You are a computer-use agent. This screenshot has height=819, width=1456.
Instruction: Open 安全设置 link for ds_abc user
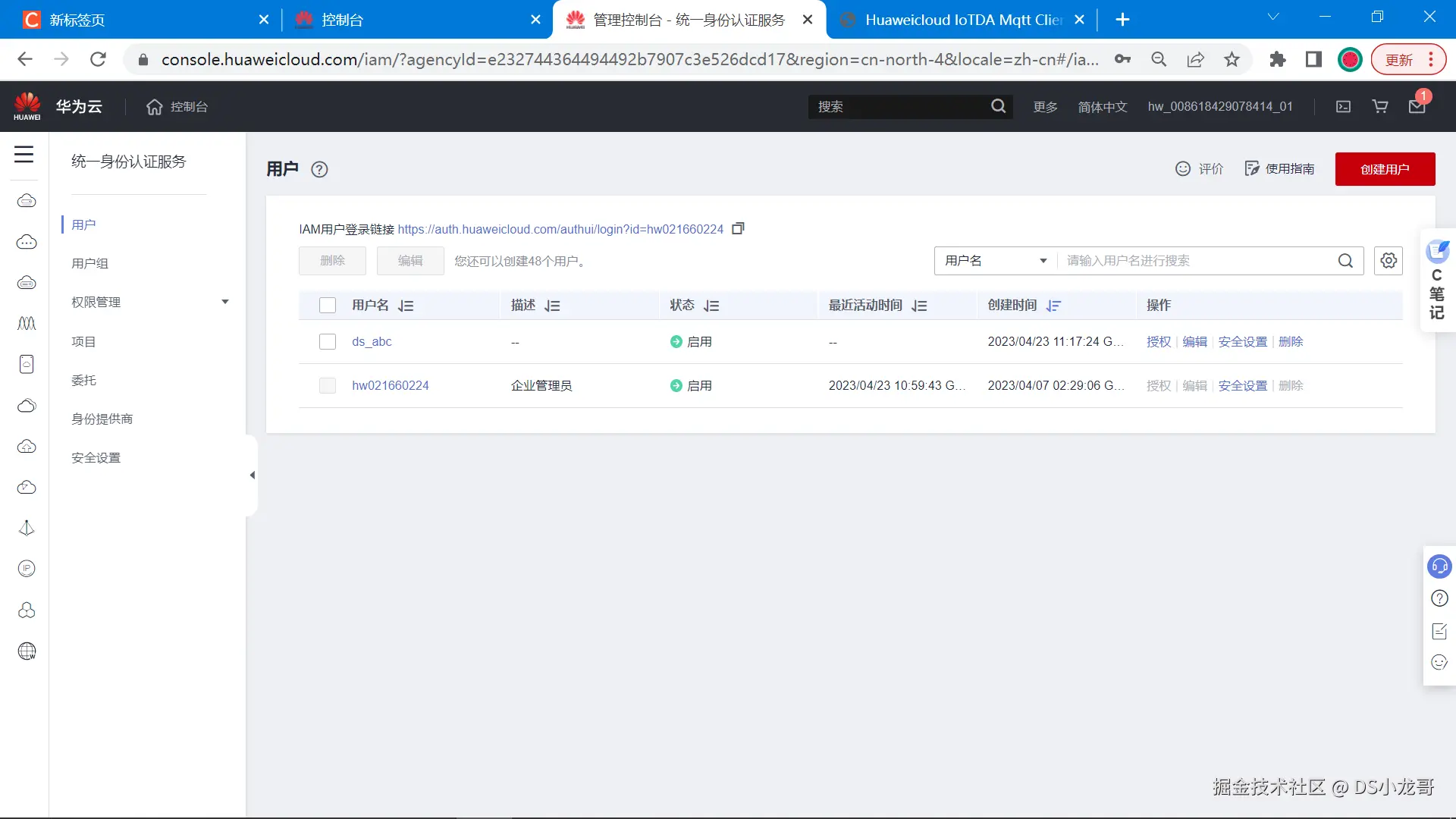click(x=1242, y=342)
